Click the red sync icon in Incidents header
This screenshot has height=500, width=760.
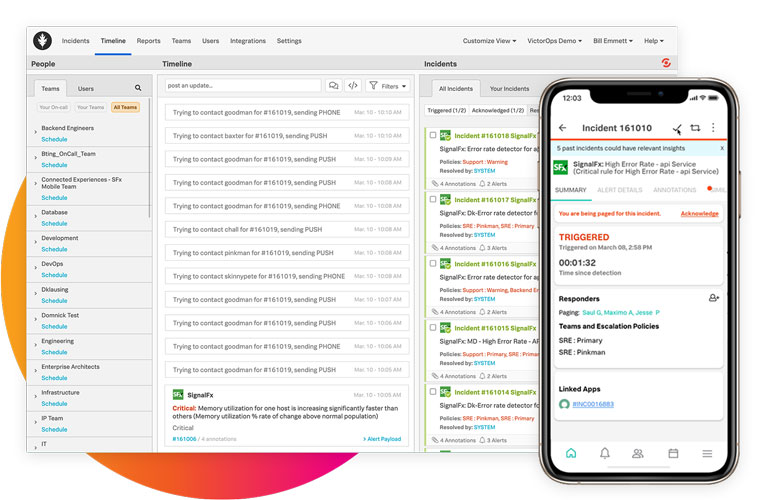(666, 63)
